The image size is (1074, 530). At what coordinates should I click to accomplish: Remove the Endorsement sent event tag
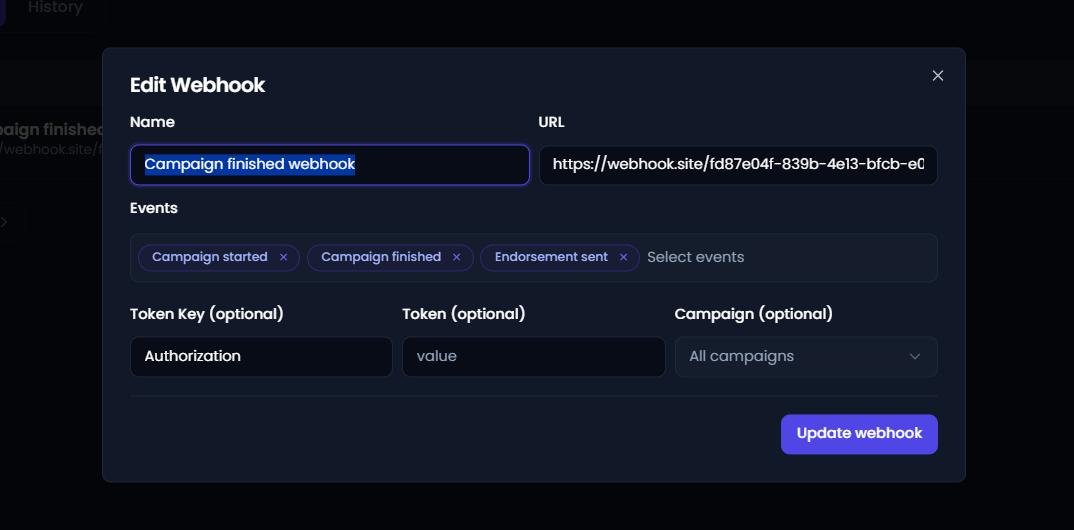tap(623, 257)
